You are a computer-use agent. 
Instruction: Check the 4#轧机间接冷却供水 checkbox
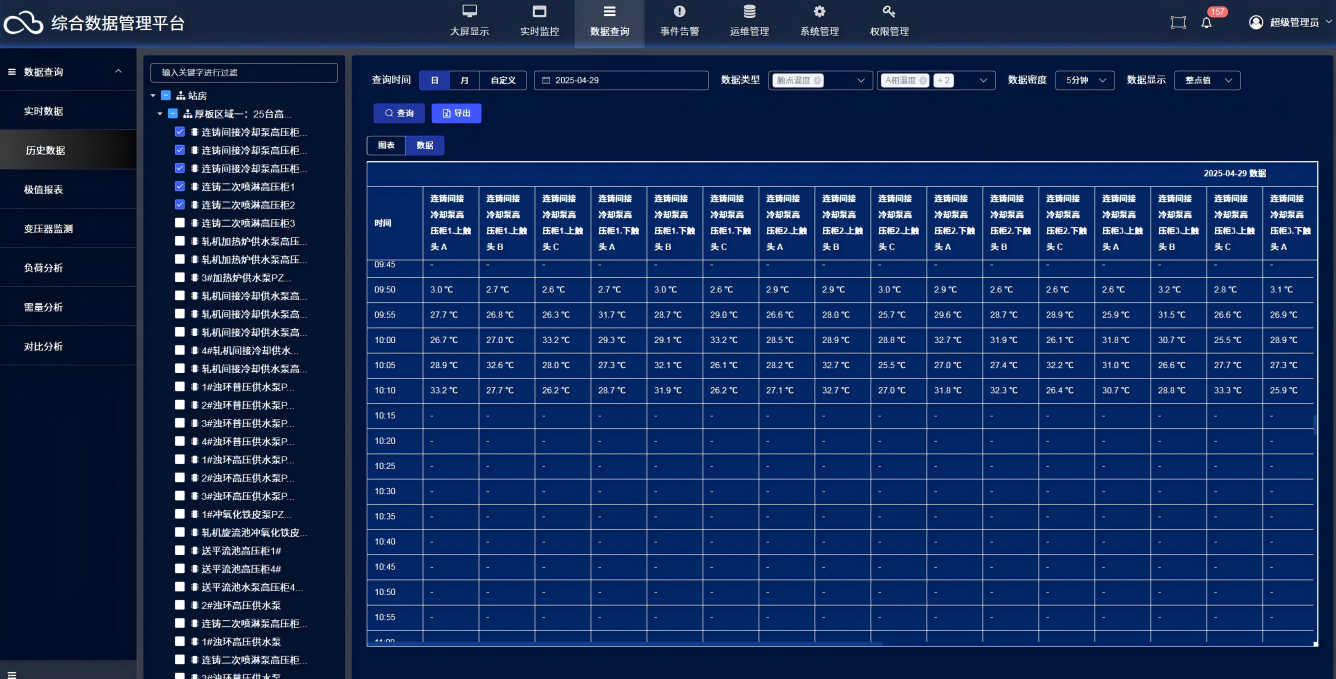[180, 350]
